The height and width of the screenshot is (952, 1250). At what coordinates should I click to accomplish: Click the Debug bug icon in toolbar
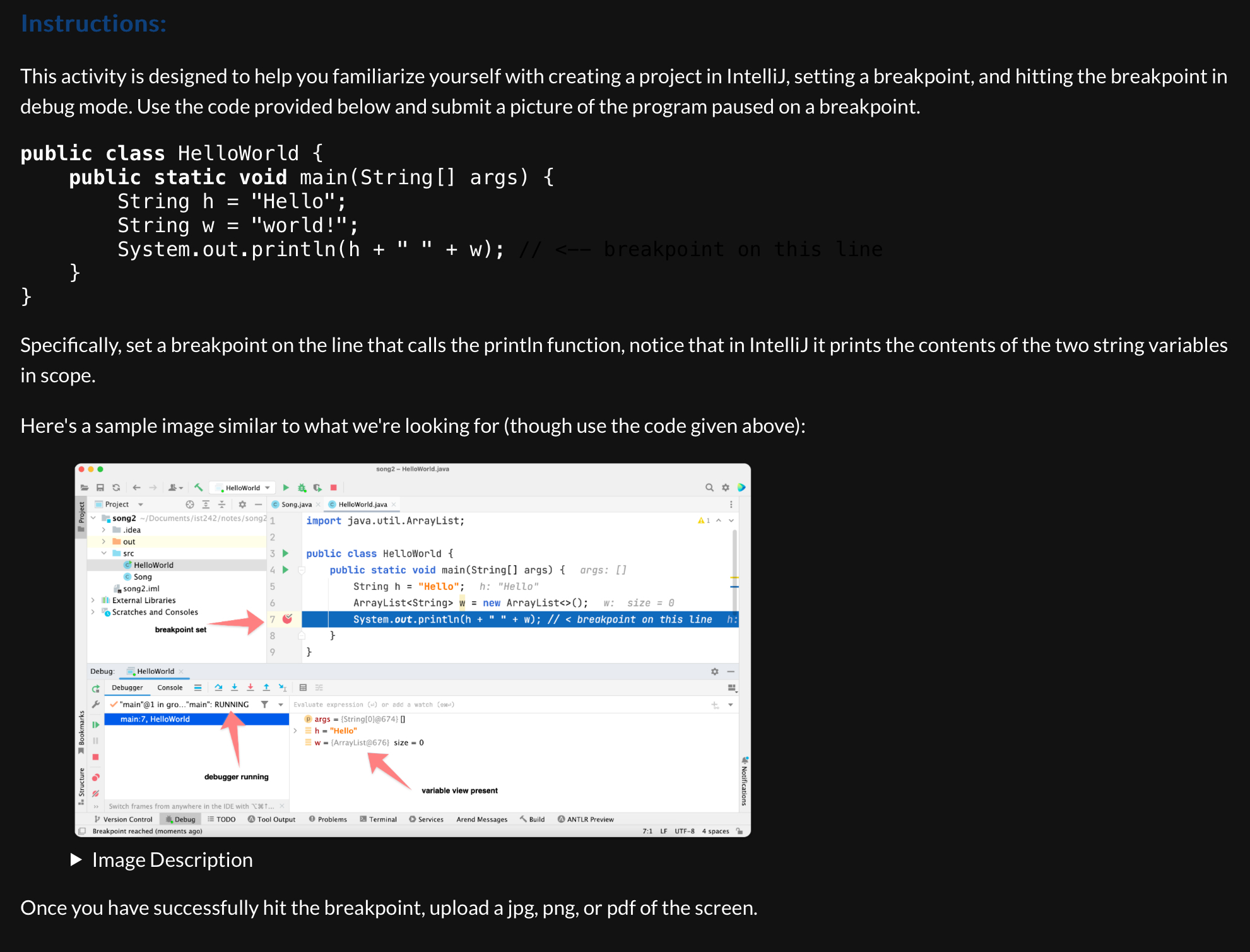click(x=302, y=488)
